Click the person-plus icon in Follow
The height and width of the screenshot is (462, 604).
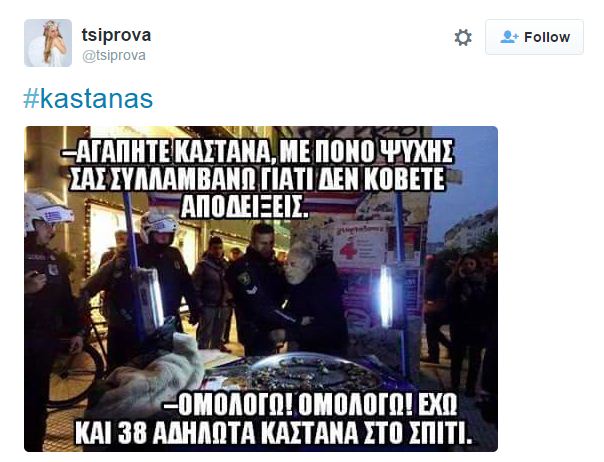pos(509,37)
